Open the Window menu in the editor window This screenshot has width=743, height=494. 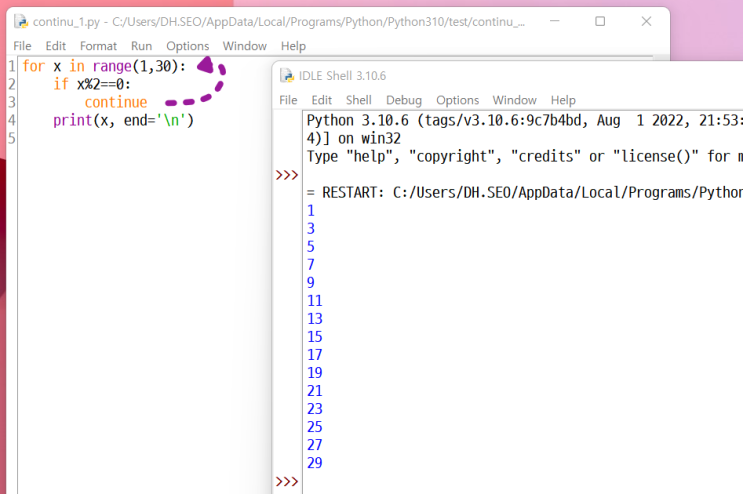tap(244, 46)
